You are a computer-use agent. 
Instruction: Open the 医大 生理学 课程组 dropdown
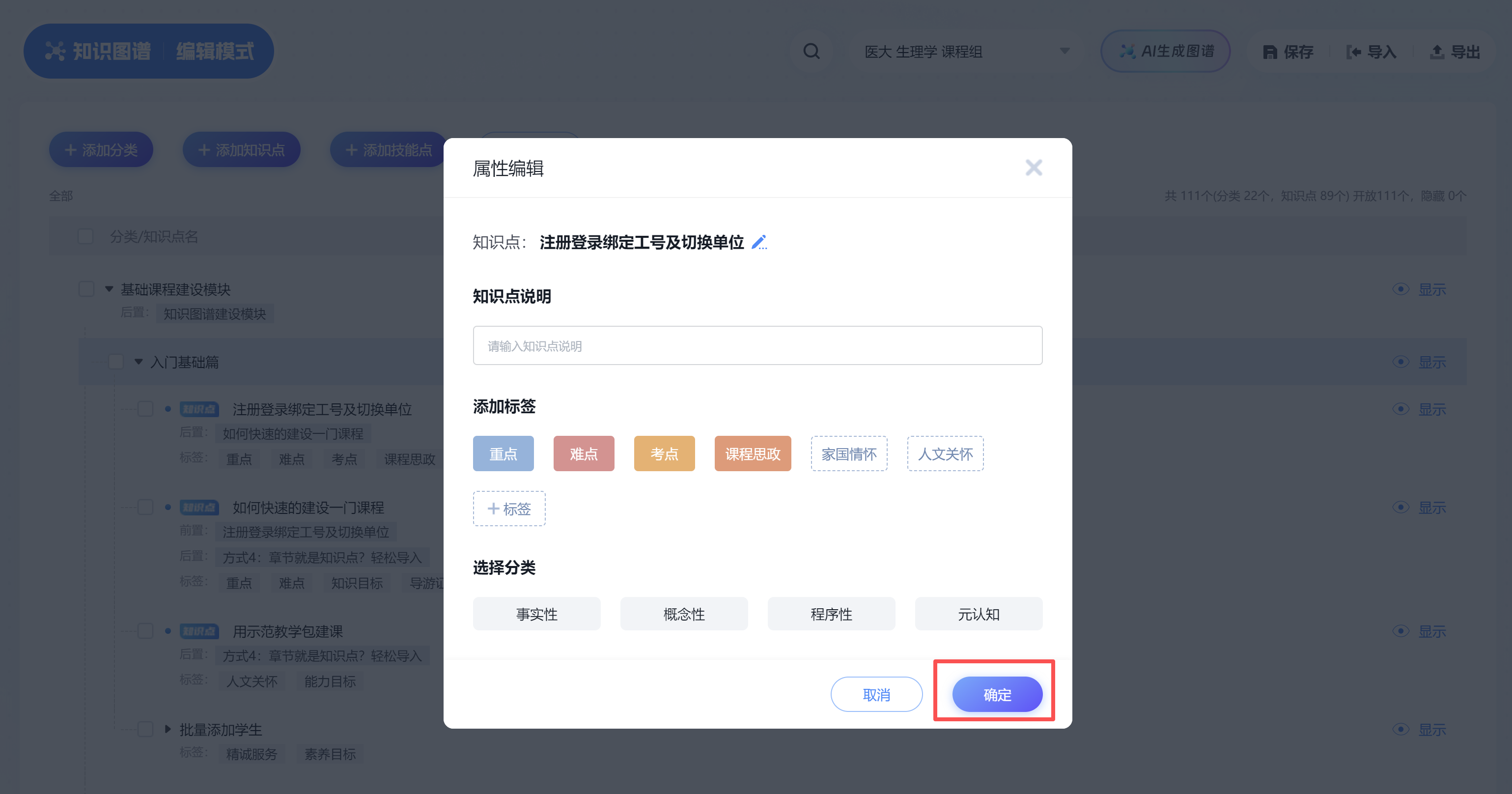coord(967,52)
